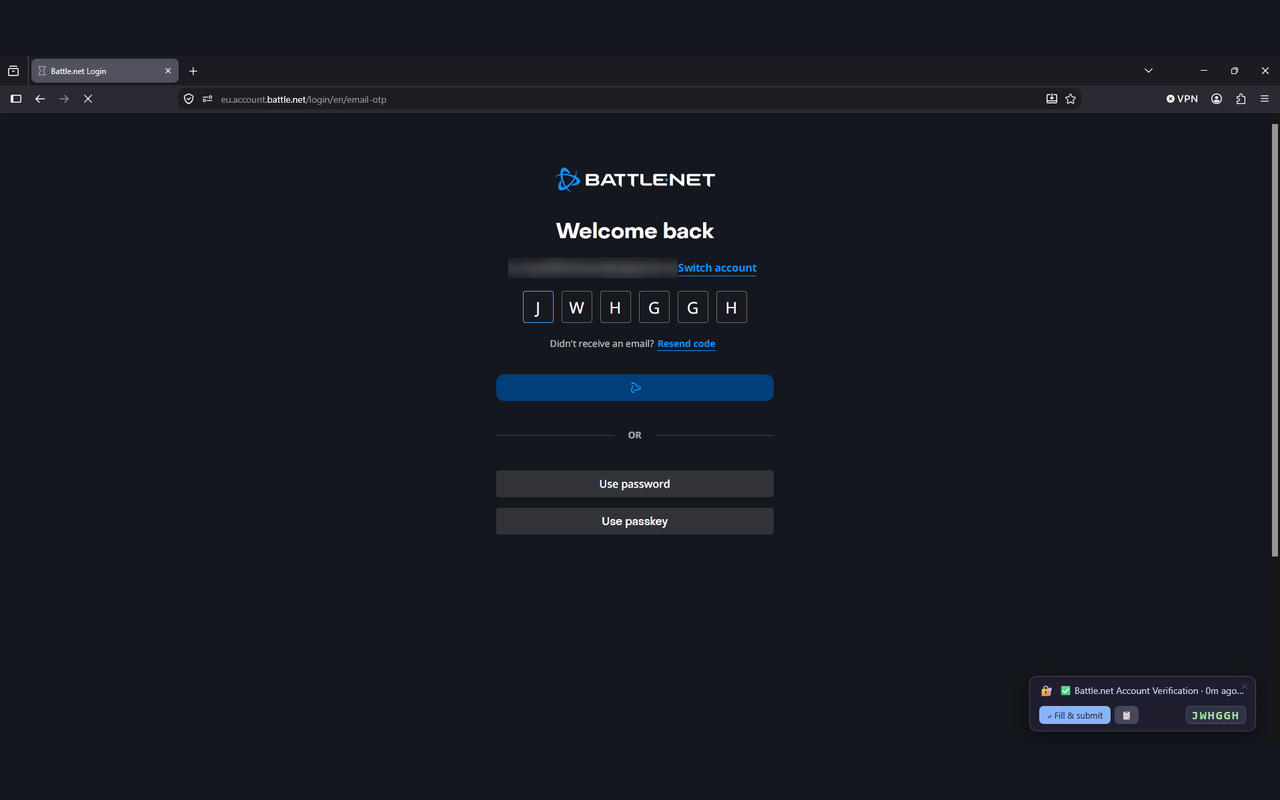Viewport: 1280px width, 800px height.
Task: Expand the list all tabs chevron
Action: point(1148,71)
